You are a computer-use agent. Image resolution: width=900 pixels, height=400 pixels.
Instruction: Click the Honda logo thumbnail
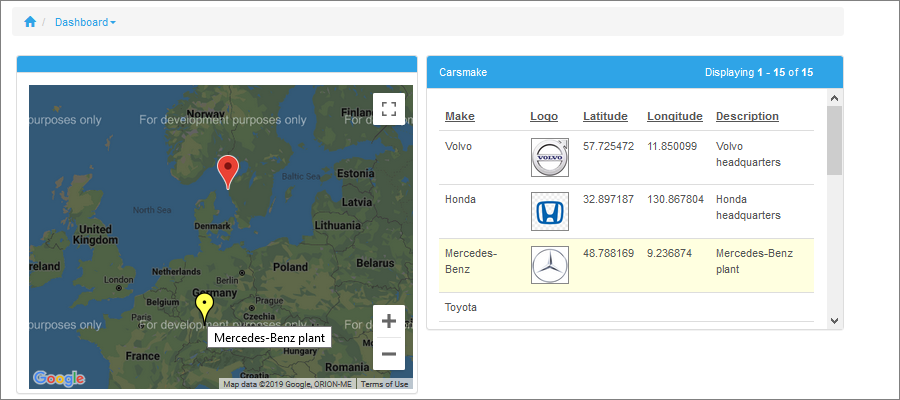click(x=550, y=211)
